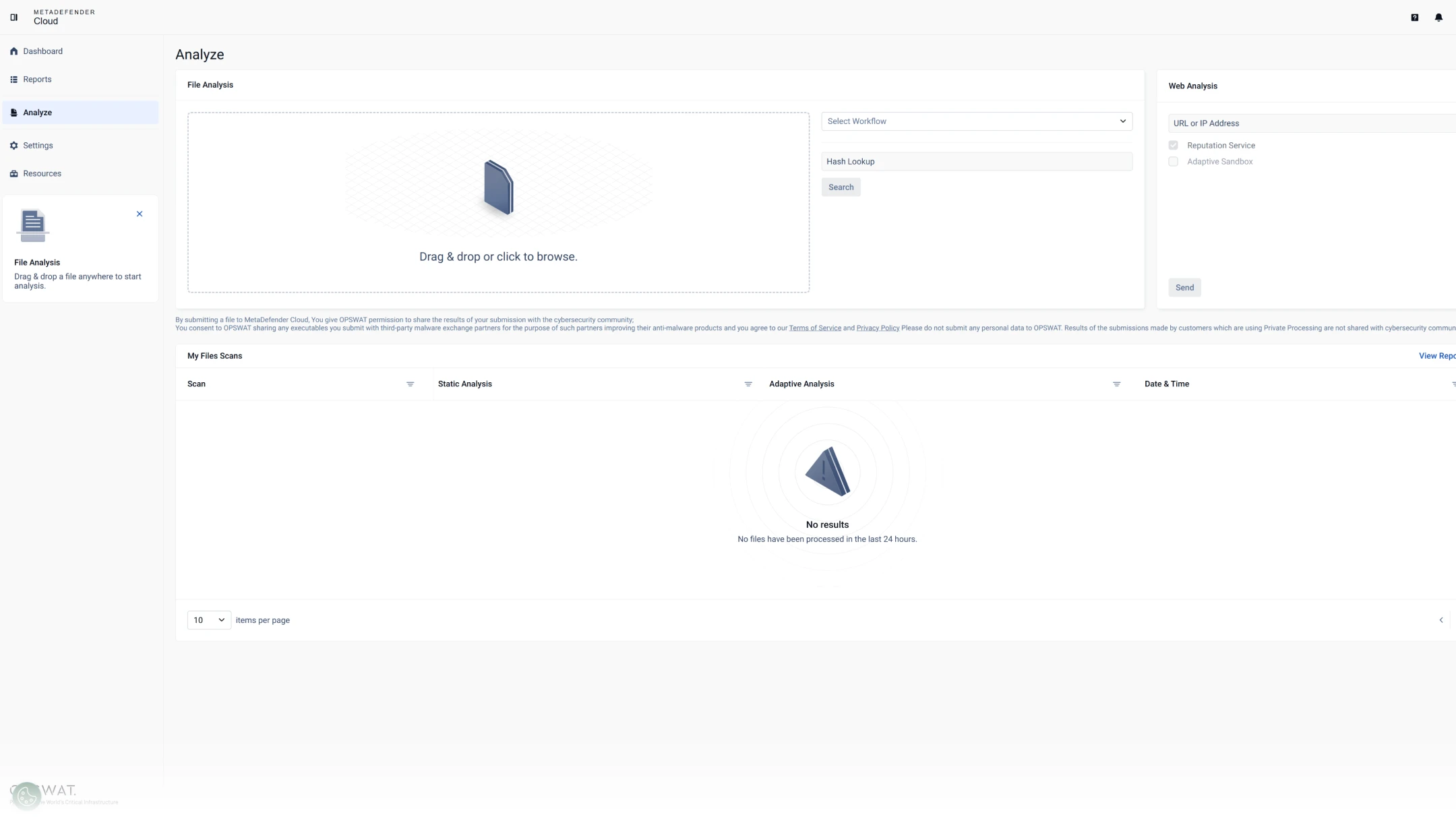The image size is (1456, 817).
Task: Close the File Analysis tip card
Action: point(140,214)
